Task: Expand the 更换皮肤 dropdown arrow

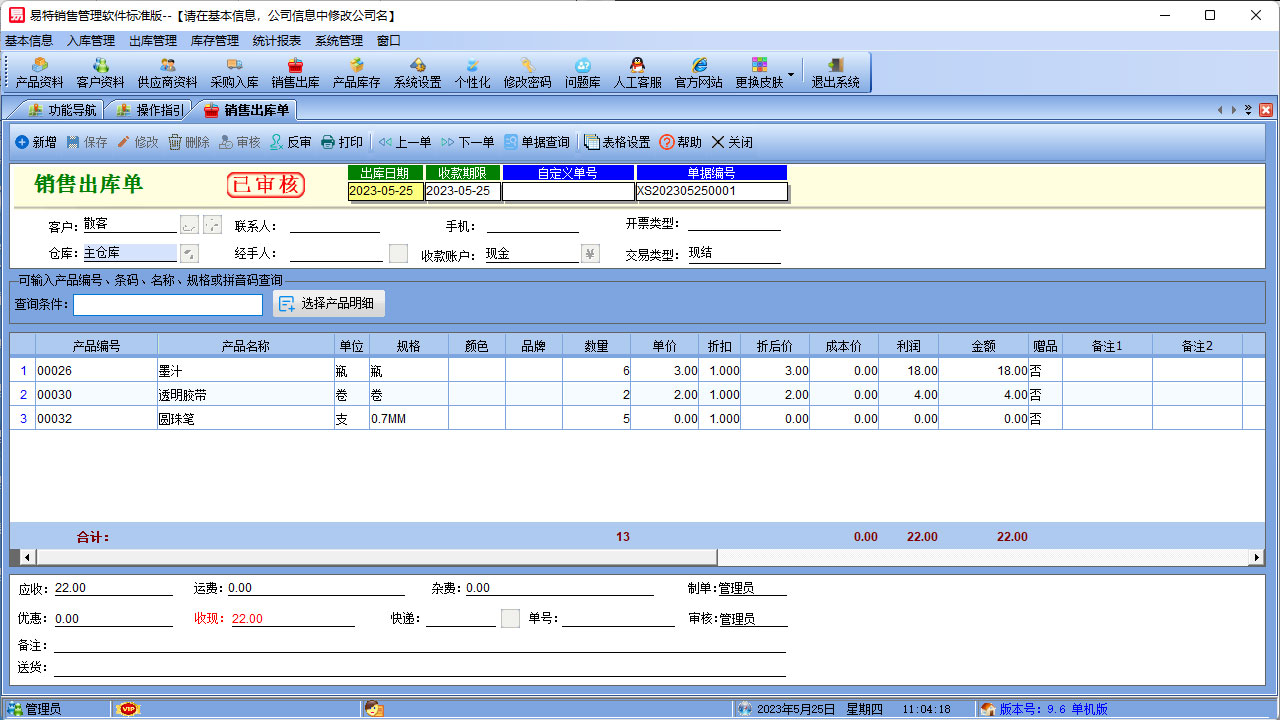Action: point(791,74)
